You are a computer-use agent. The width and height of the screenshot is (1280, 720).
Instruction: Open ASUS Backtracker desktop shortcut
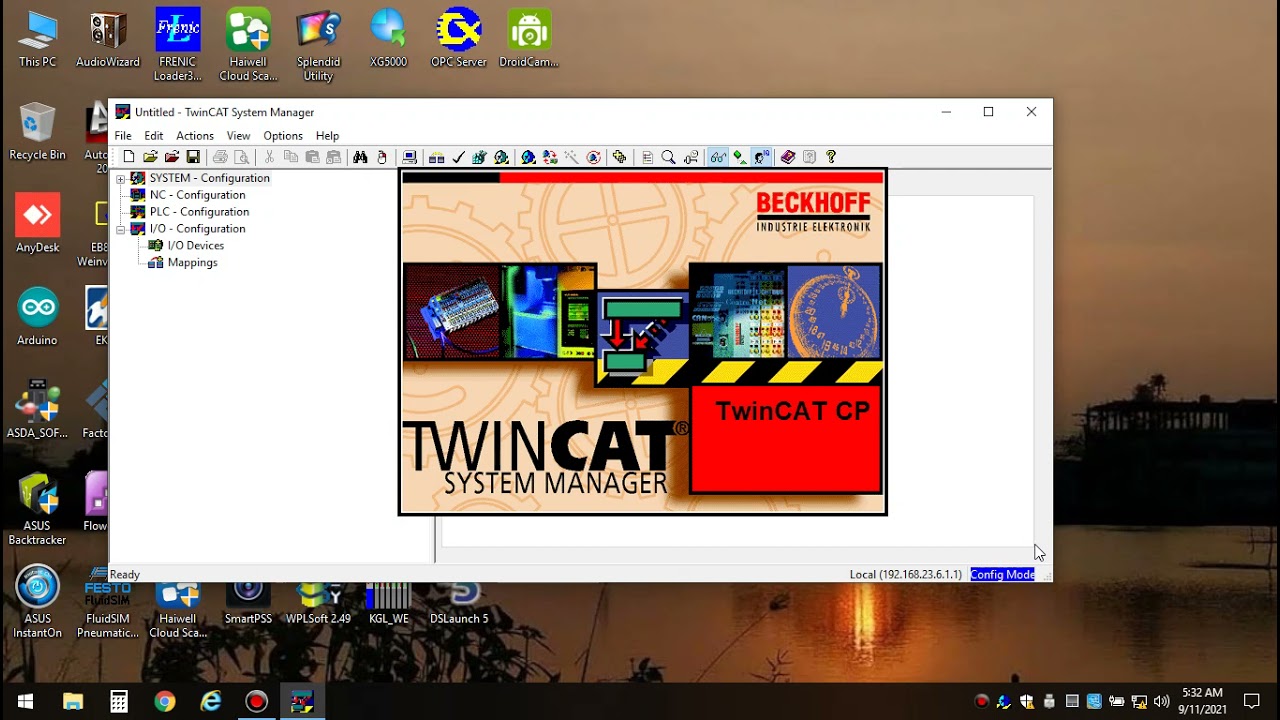pos(38,510)
